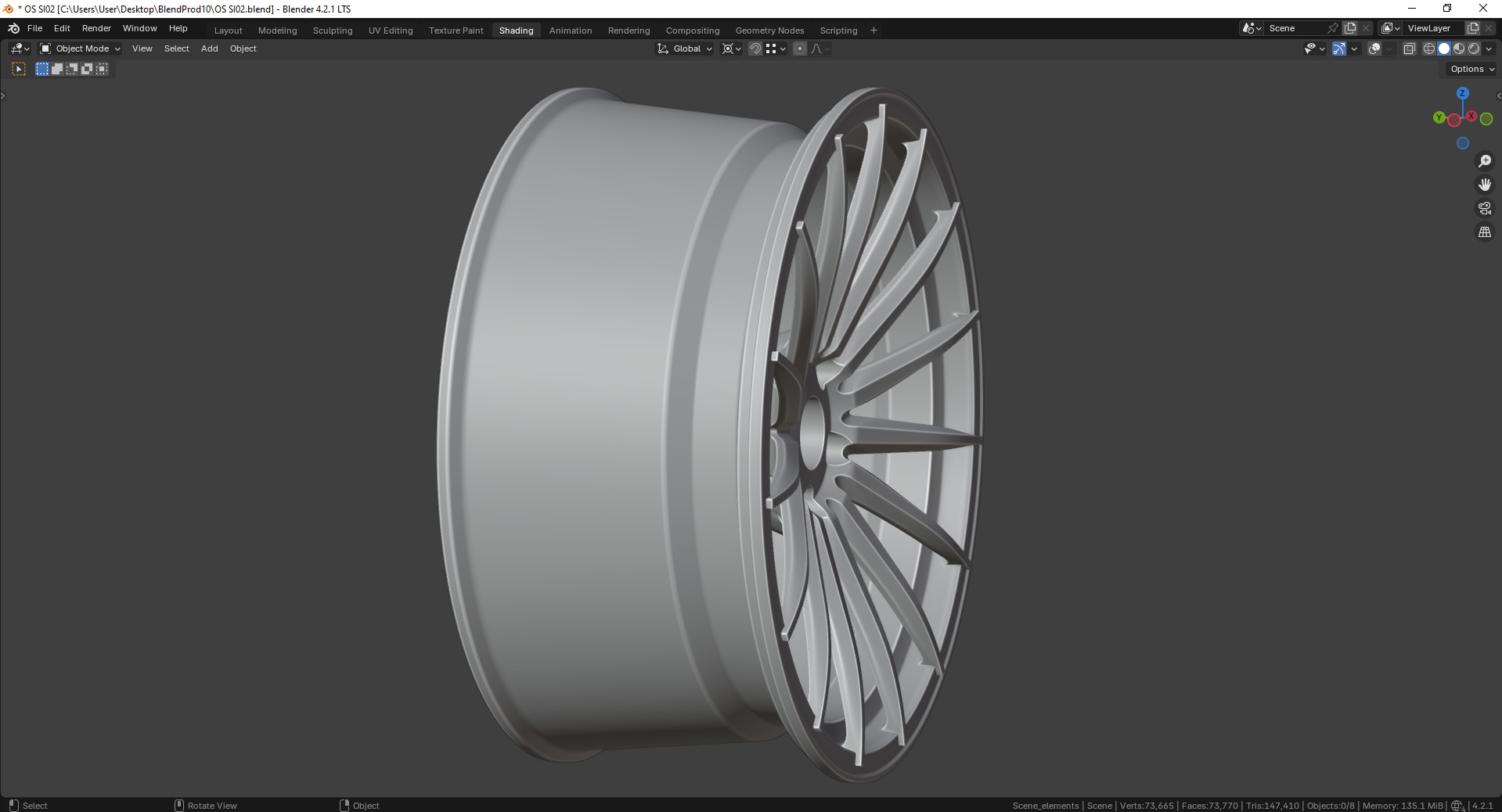Open the Select menu in viewport header
The image size is (1502, 812).
click(x=177, y=49)
